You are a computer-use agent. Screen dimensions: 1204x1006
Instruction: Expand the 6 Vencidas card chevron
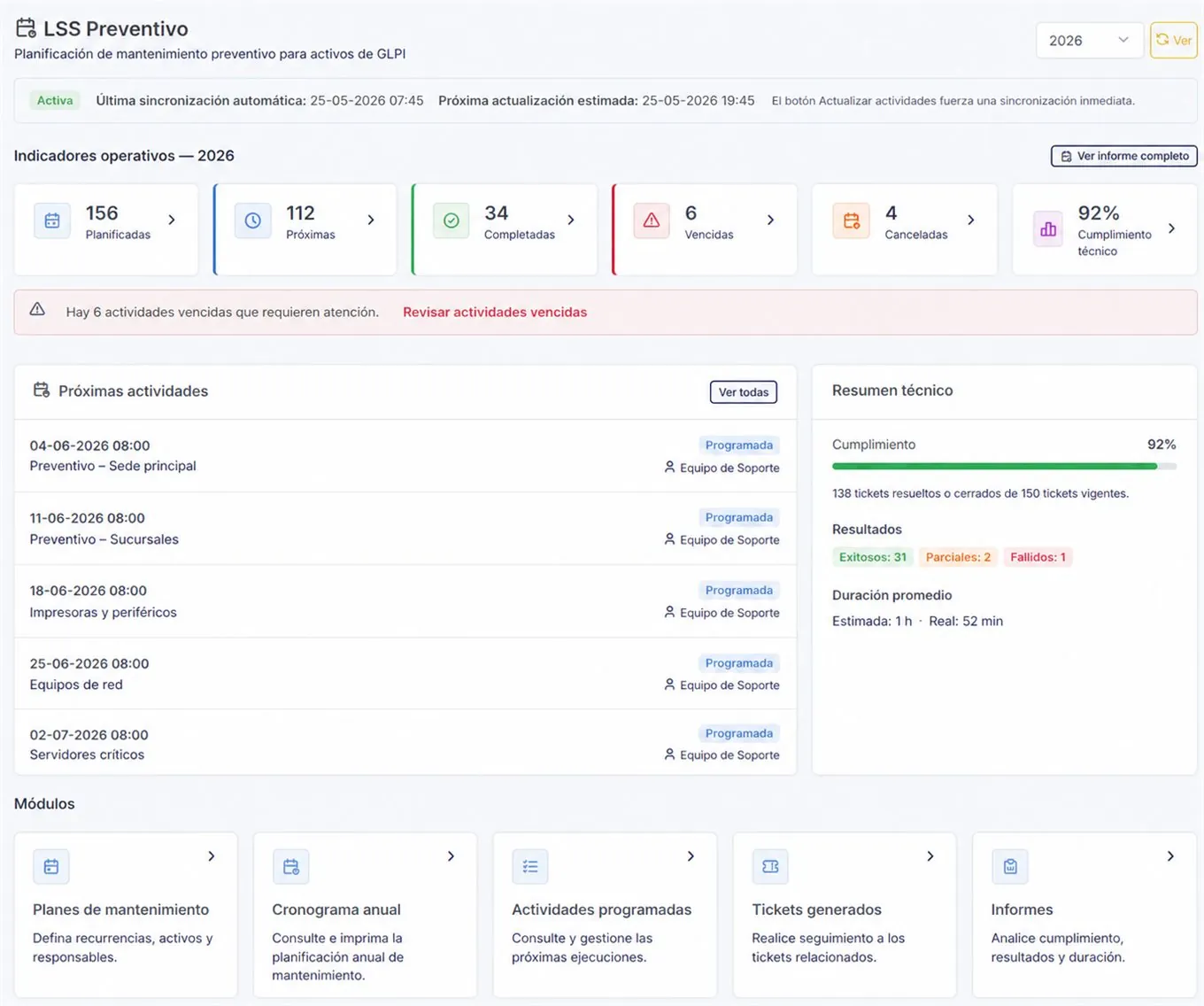(771, 220)
